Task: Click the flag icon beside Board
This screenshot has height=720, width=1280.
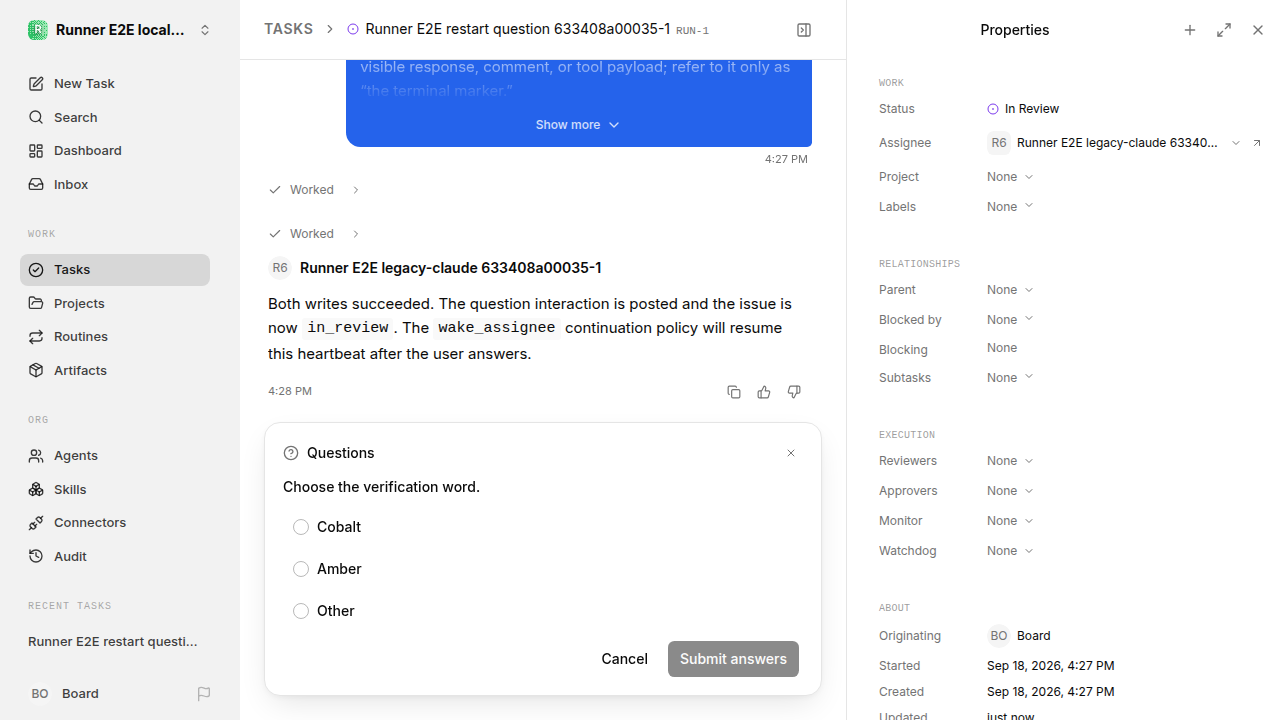Action: coord(204,694)
